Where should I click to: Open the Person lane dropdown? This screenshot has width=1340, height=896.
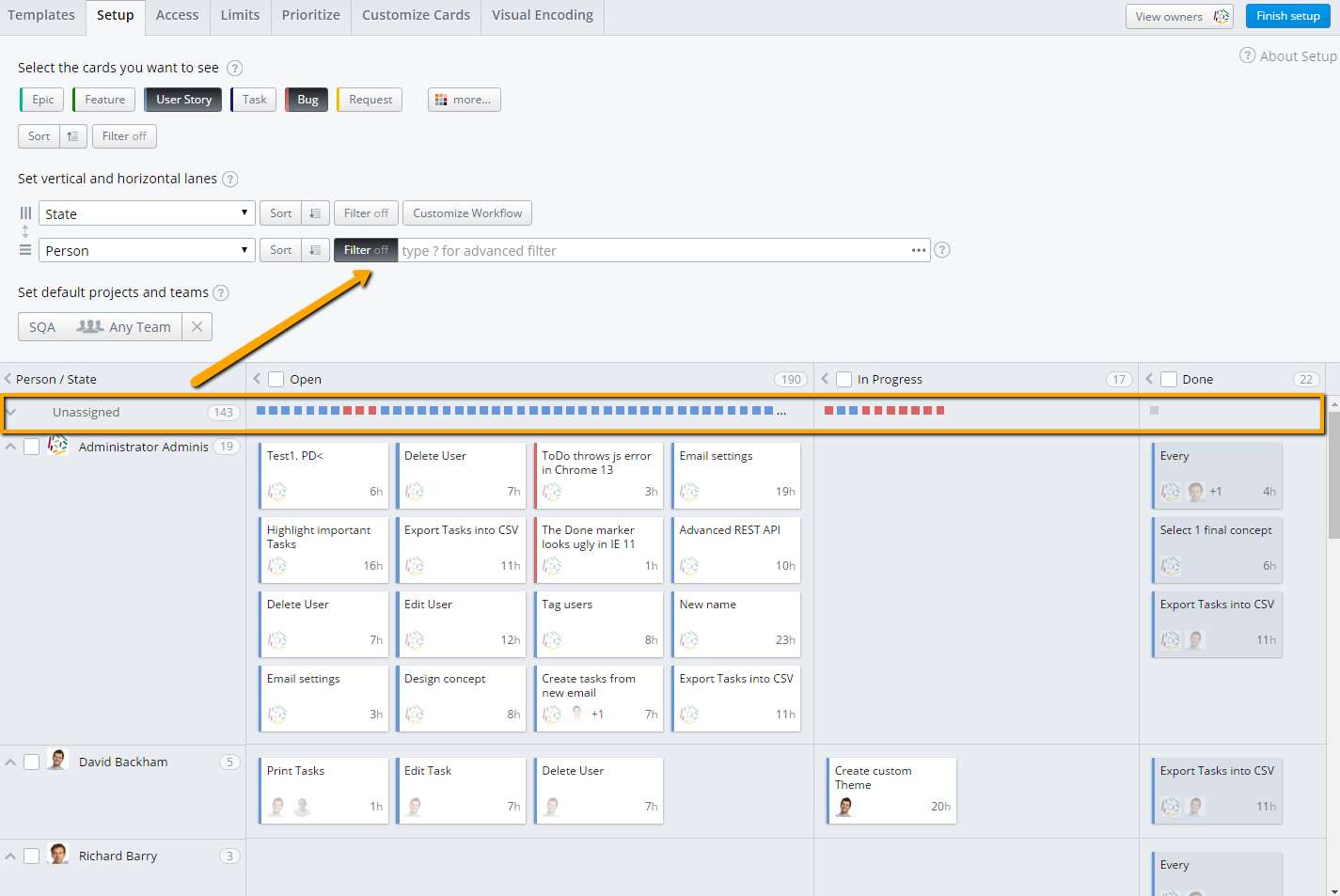pos(147,250)
